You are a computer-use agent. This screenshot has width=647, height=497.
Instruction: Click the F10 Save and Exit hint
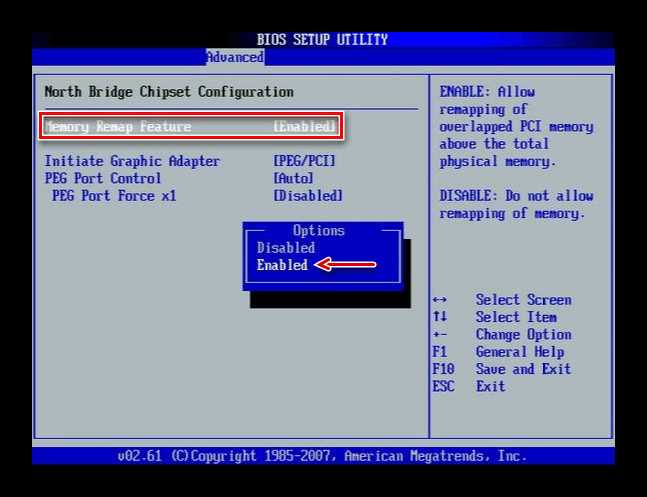[x=502, y=369]
